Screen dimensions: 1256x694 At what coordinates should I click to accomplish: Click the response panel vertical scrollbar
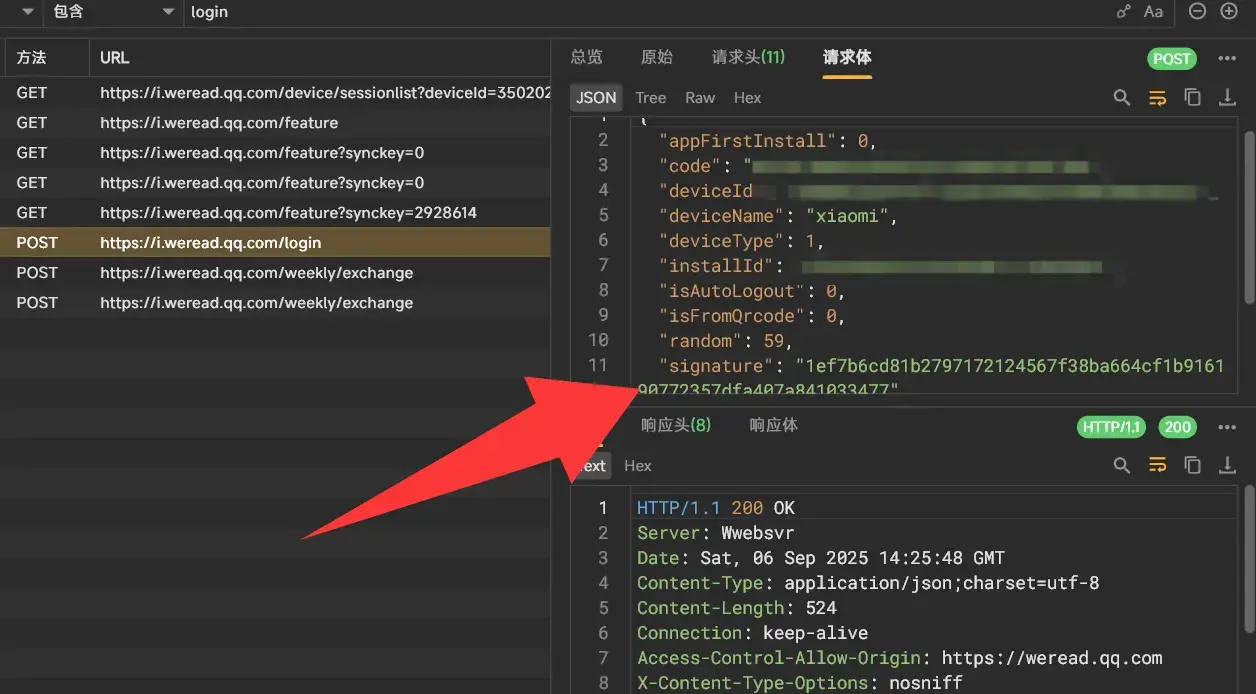[x=1249, y=560]
